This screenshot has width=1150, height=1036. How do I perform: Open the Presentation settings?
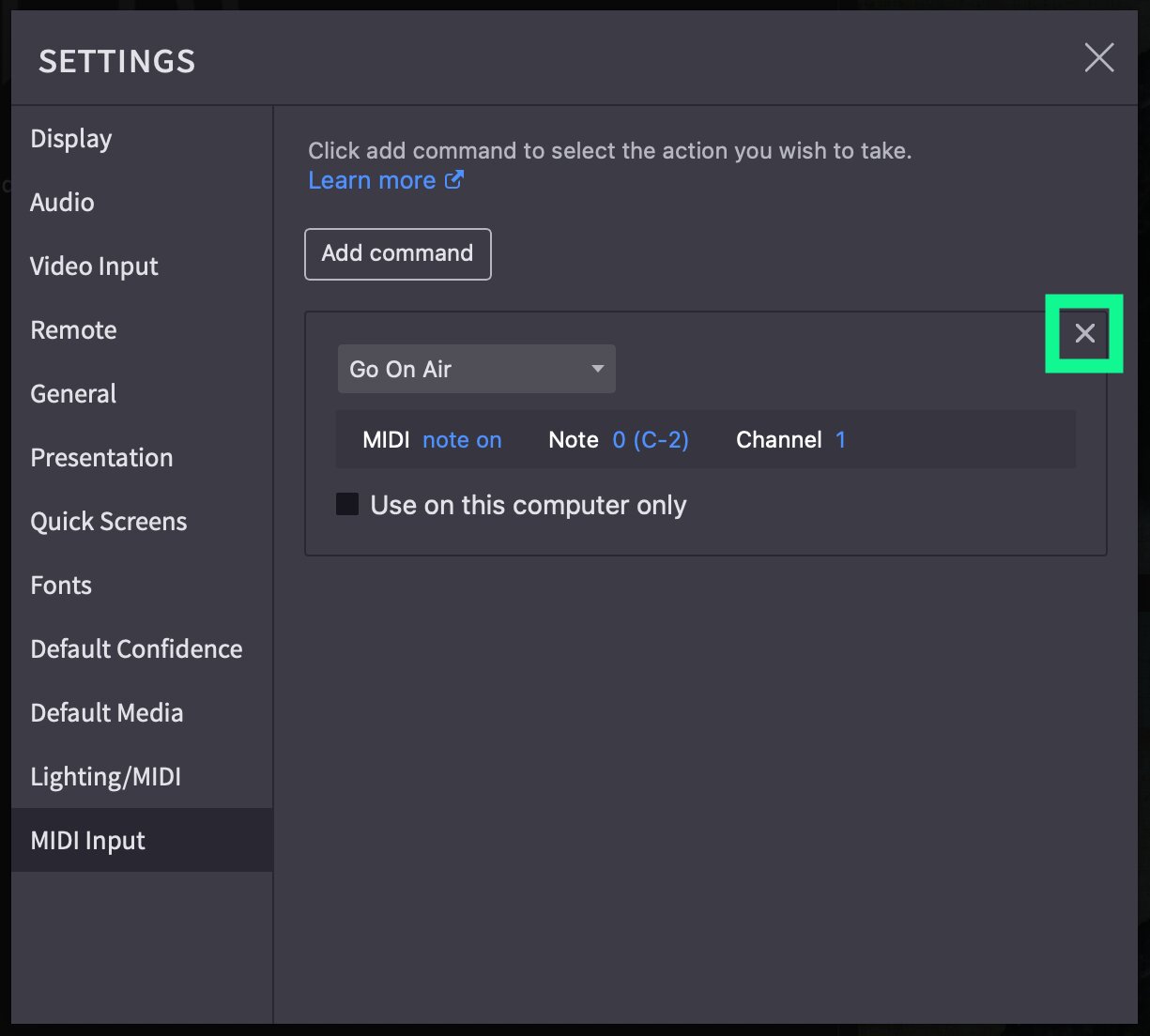(142, 458)
